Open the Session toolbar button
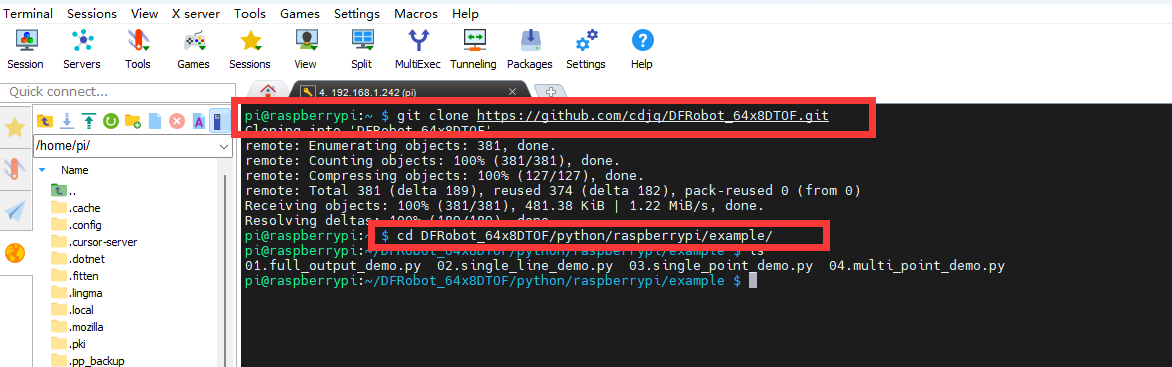The height and width of the screenshot is (367, 1172). pyautogui.click(x=25, y=49)
